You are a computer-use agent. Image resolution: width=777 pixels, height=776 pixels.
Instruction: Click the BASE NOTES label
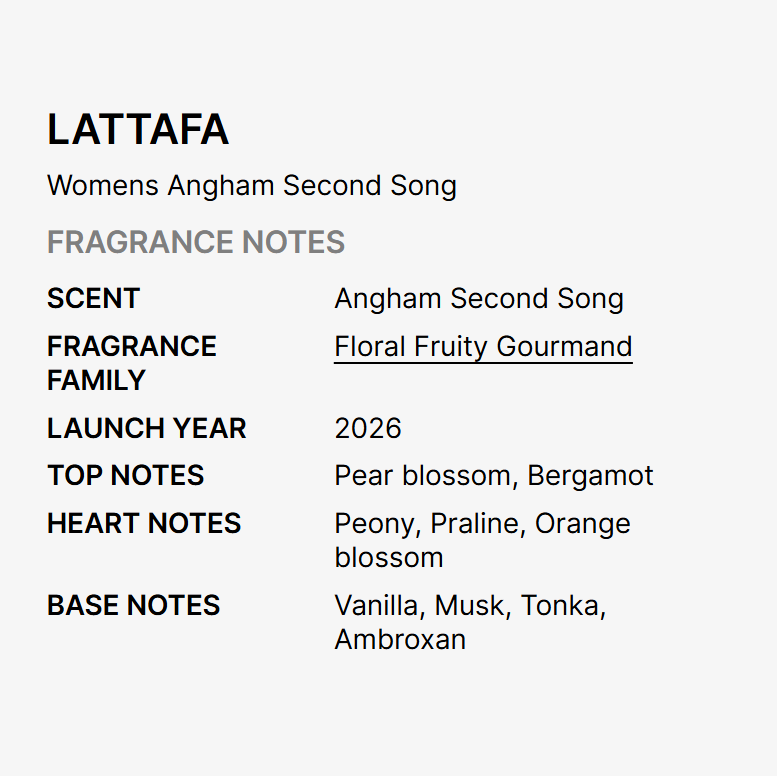click(133, 605)
